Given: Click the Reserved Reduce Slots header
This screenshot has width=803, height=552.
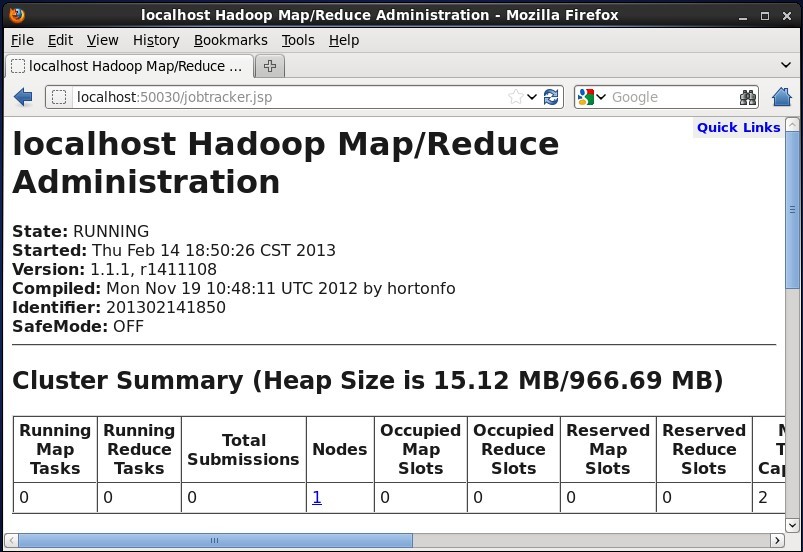Looking at the screenshot, I should 704,449.
